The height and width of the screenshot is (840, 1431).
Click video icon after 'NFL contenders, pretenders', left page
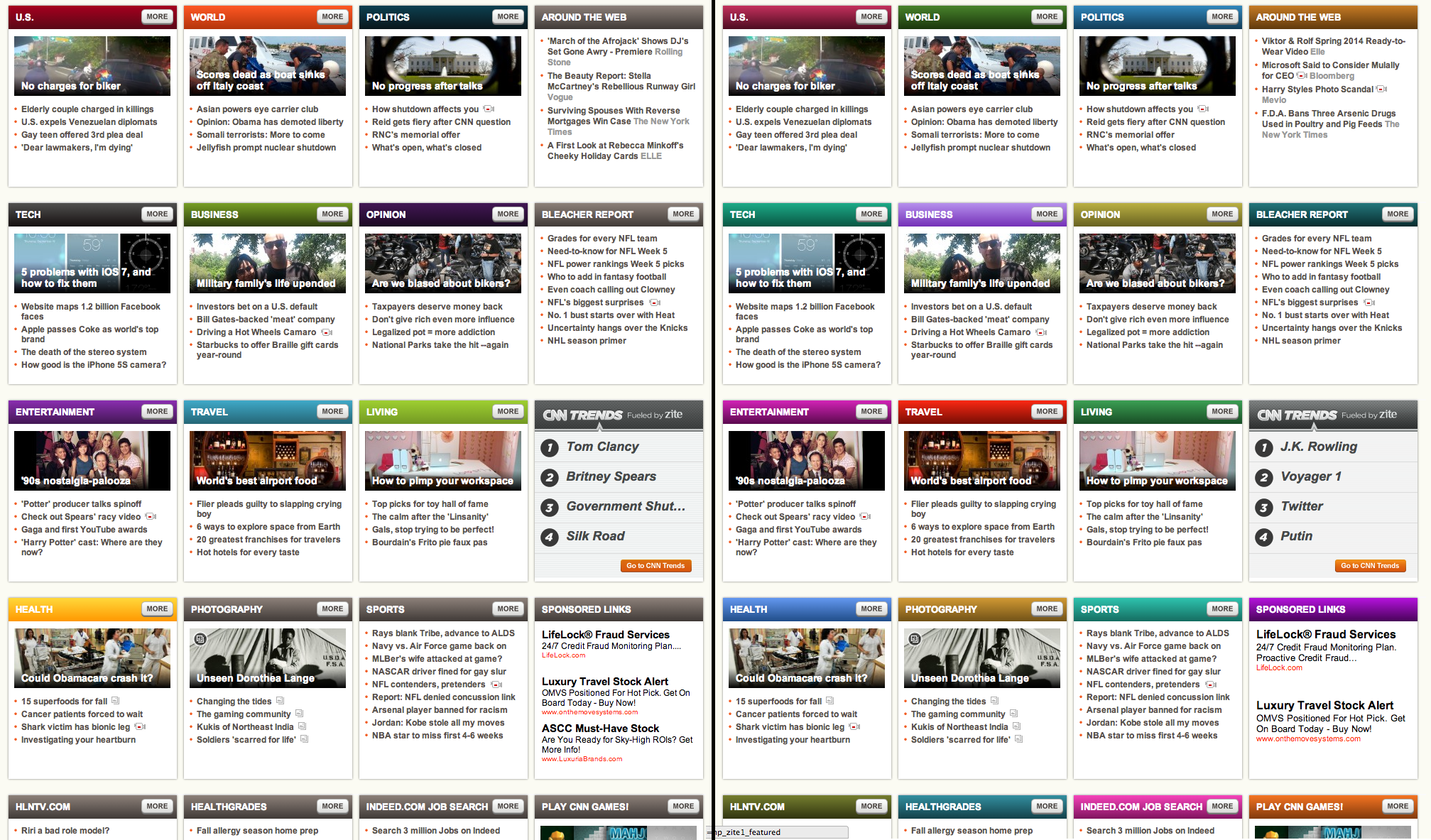click(x=496, y=684)
